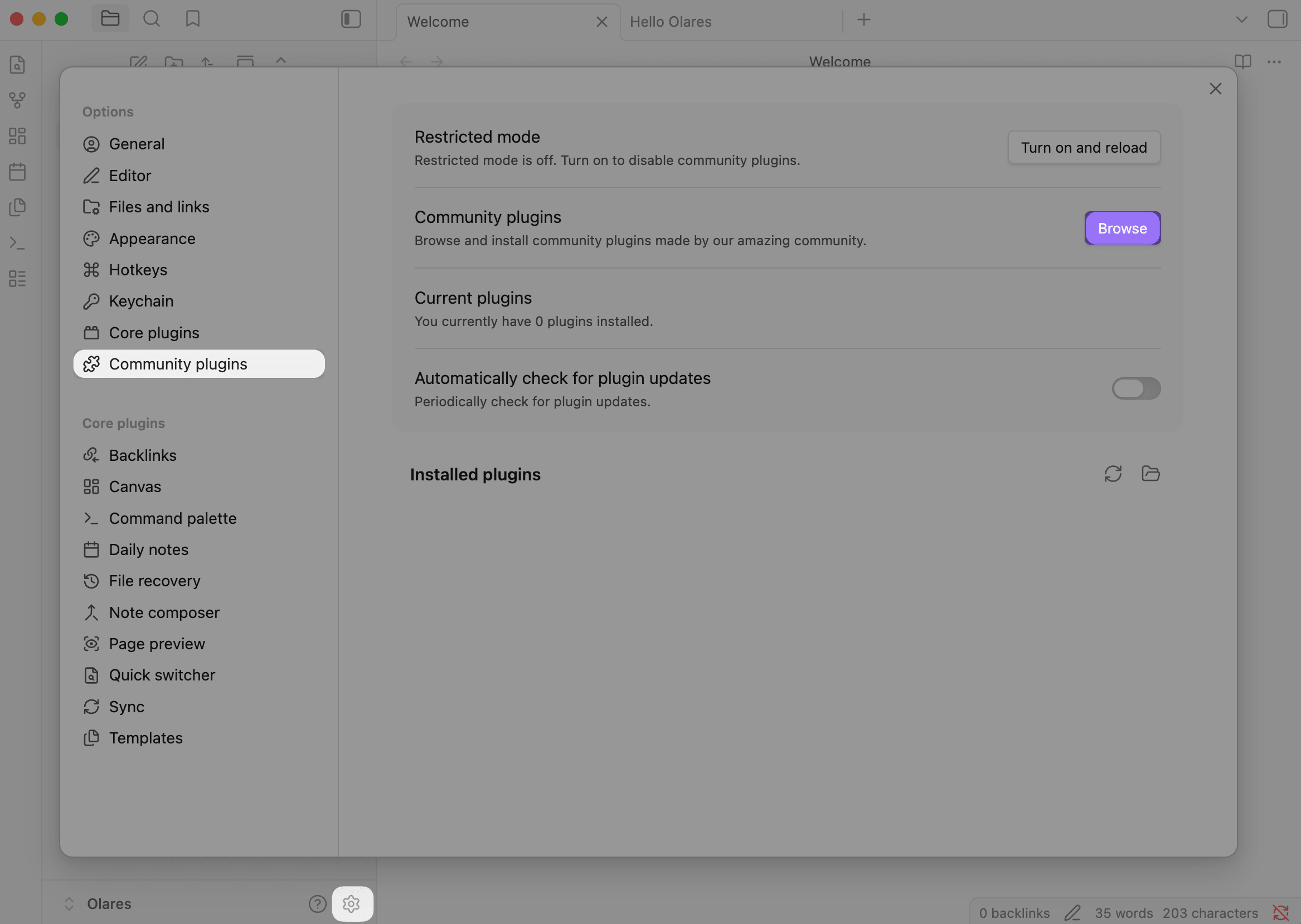The width and height of the screenshot is (1301, 924).
Task: Open Daily notes plugin settings
Action: (x=199, y=549)
